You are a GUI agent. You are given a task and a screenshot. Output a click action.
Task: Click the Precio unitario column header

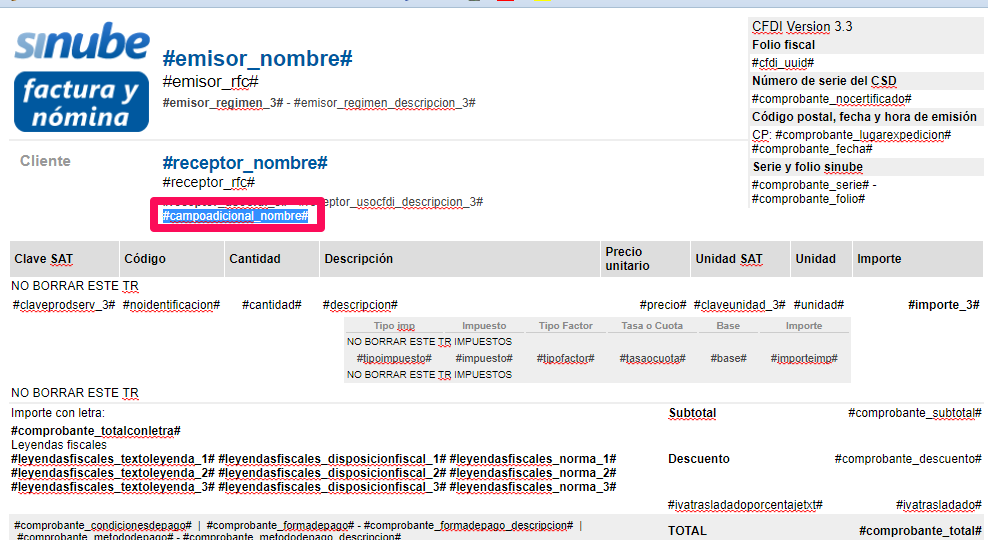pos(627,259)
